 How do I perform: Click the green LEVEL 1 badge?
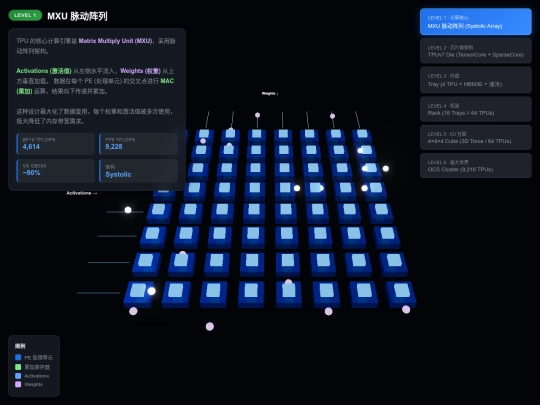(25, 15)
